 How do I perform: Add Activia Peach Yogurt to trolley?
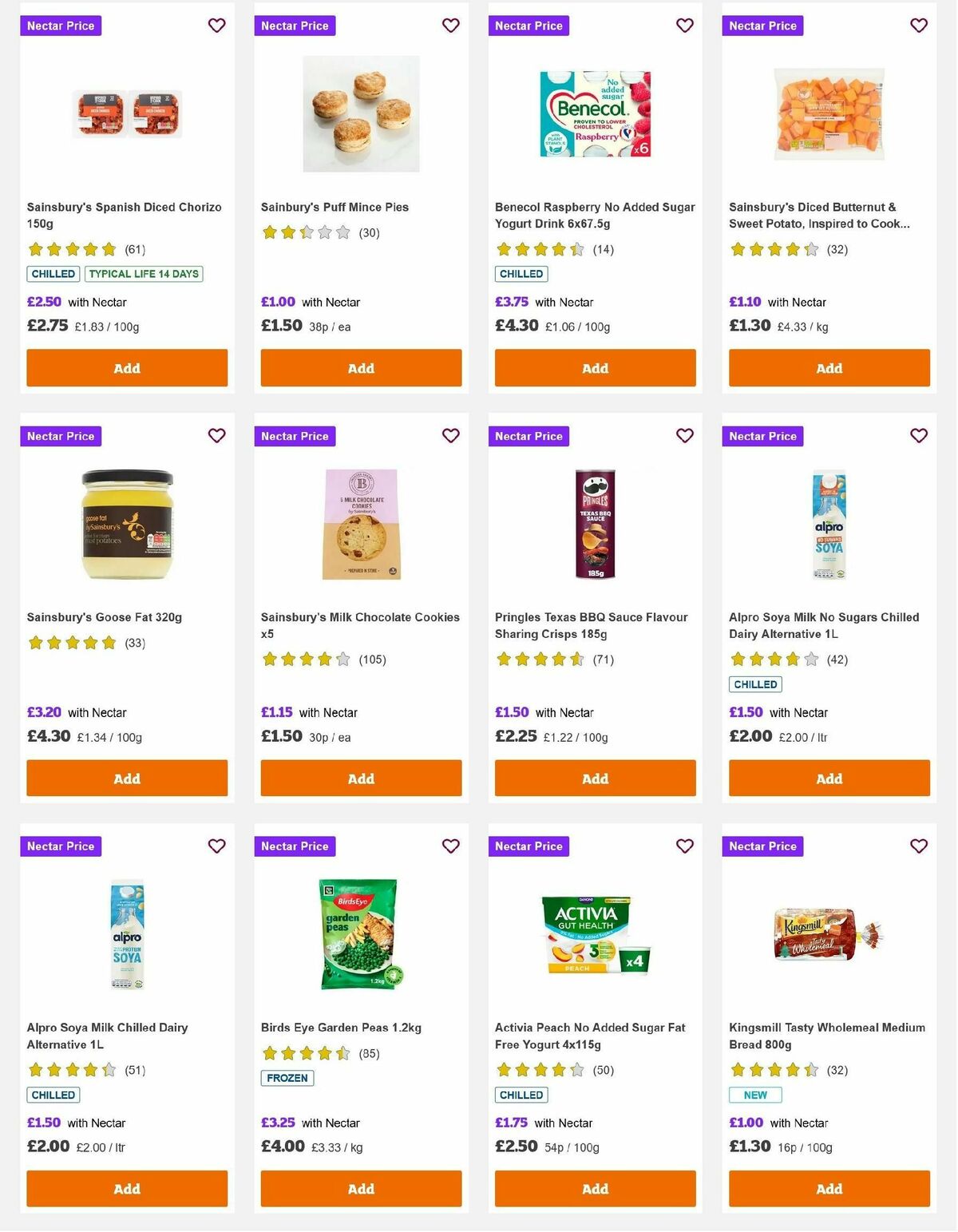(x=594, y=1189)
